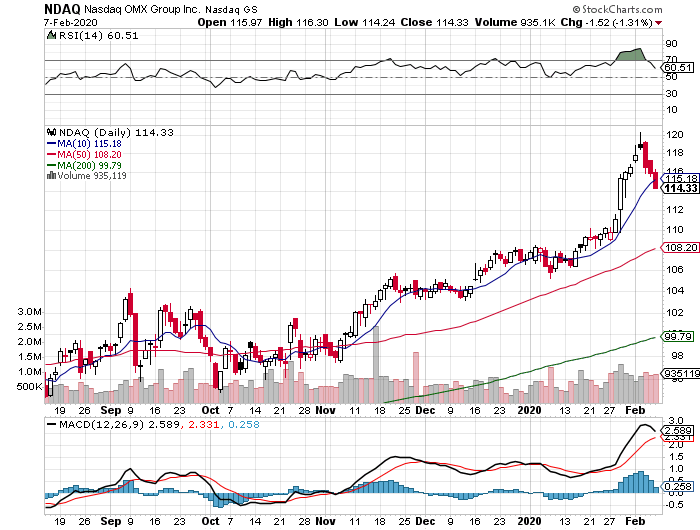
Task: Click the Volume legend bars icon
Action: point(51,176)
